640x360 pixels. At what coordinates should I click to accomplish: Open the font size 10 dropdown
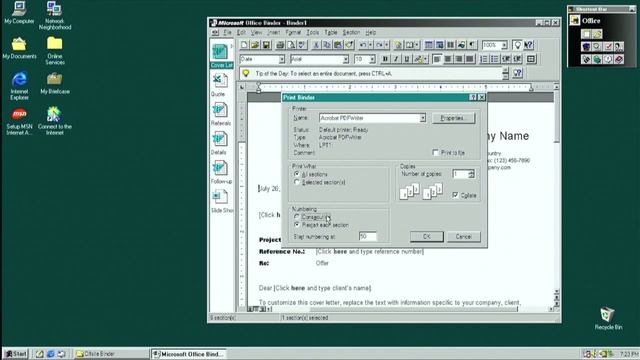[x=372, y=60]
